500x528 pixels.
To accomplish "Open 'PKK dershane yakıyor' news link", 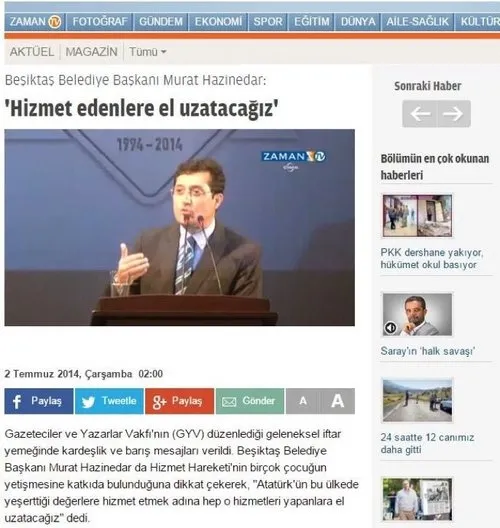I will tap(432, 259).
